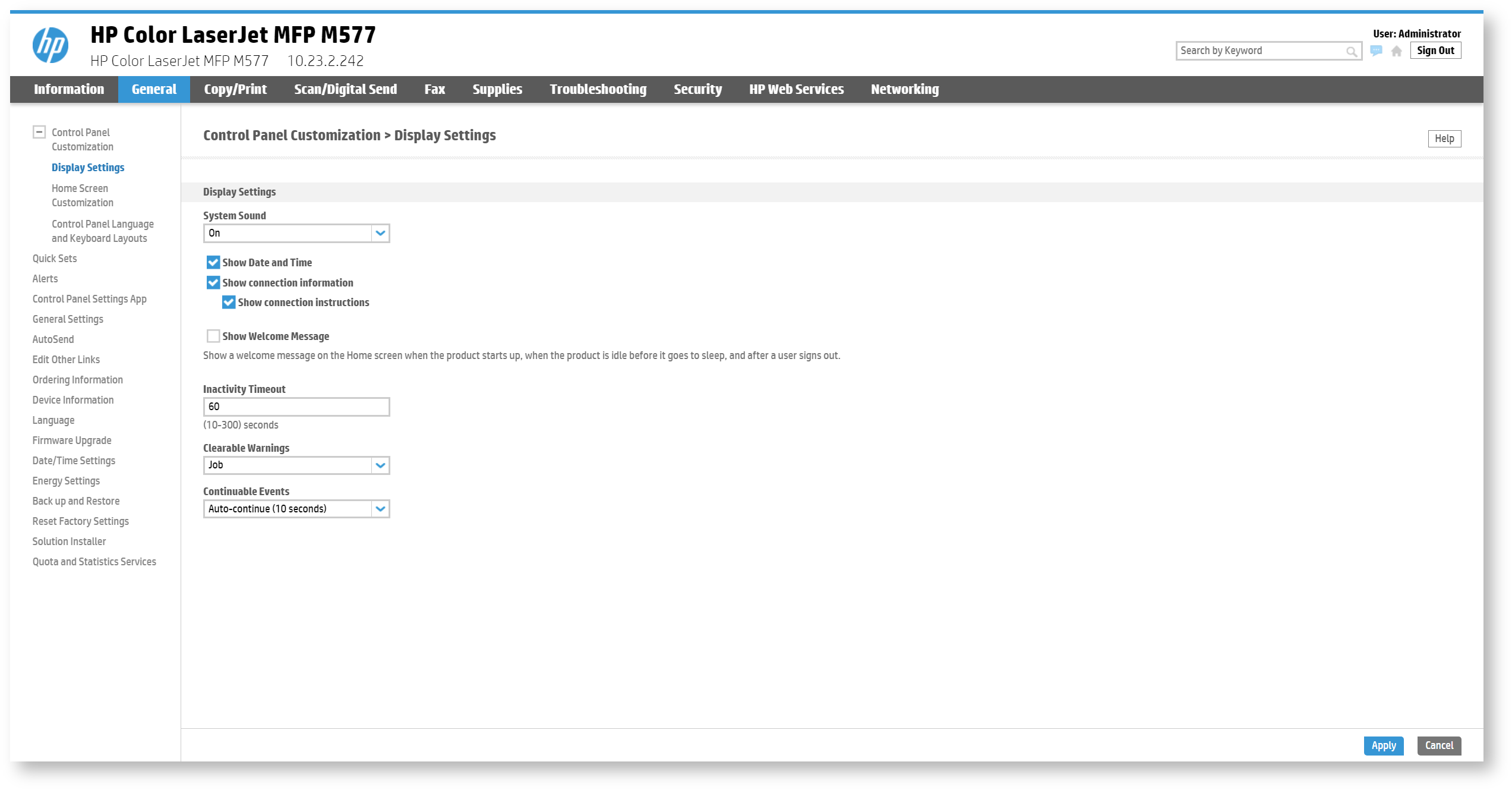Open the chat bubble feedback icon
Image resolution: width=1512 pixels, height=790 pixels.
(x=1376, y=51)
